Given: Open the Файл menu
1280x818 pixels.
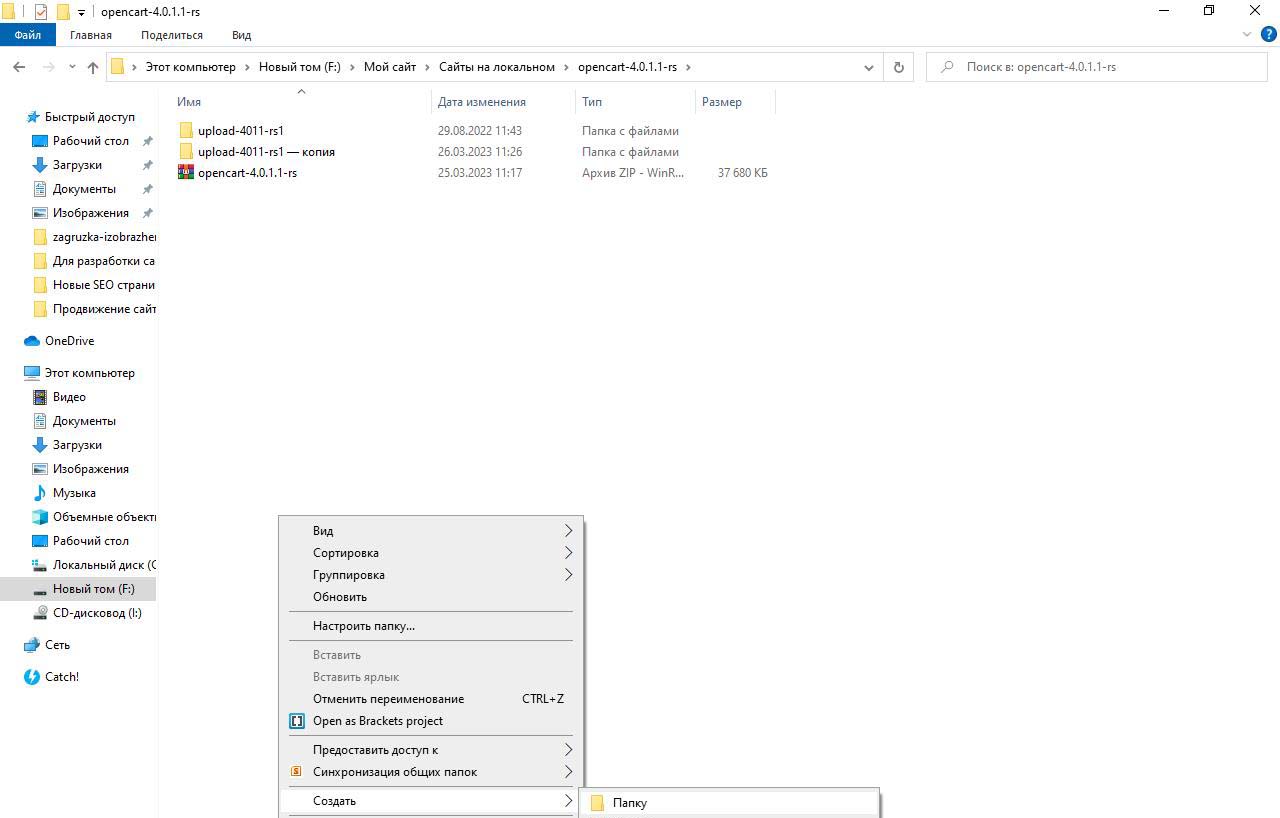Looking at the screenshot, I should 27,35.
